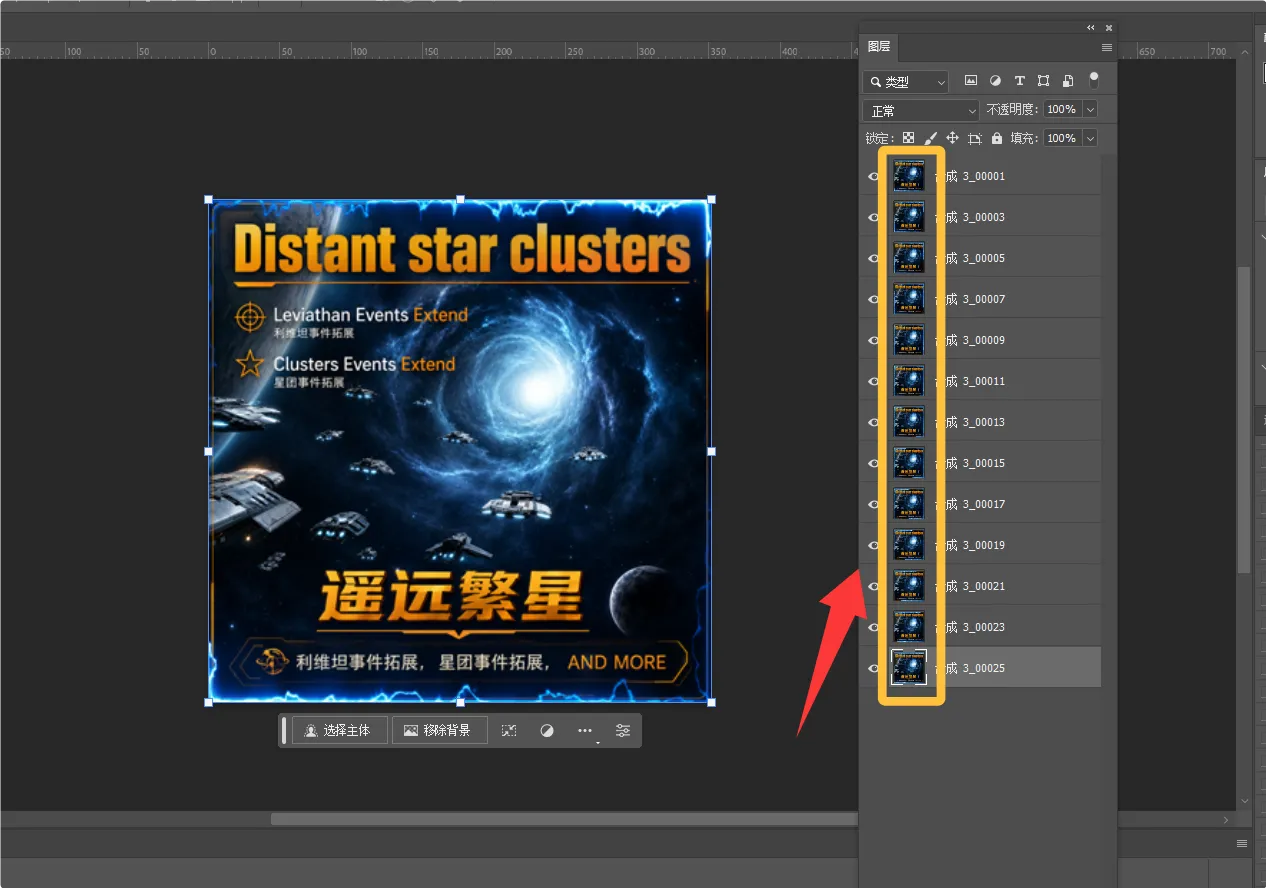Open the 类型 filter type dropdown

(x=906, y=82)
